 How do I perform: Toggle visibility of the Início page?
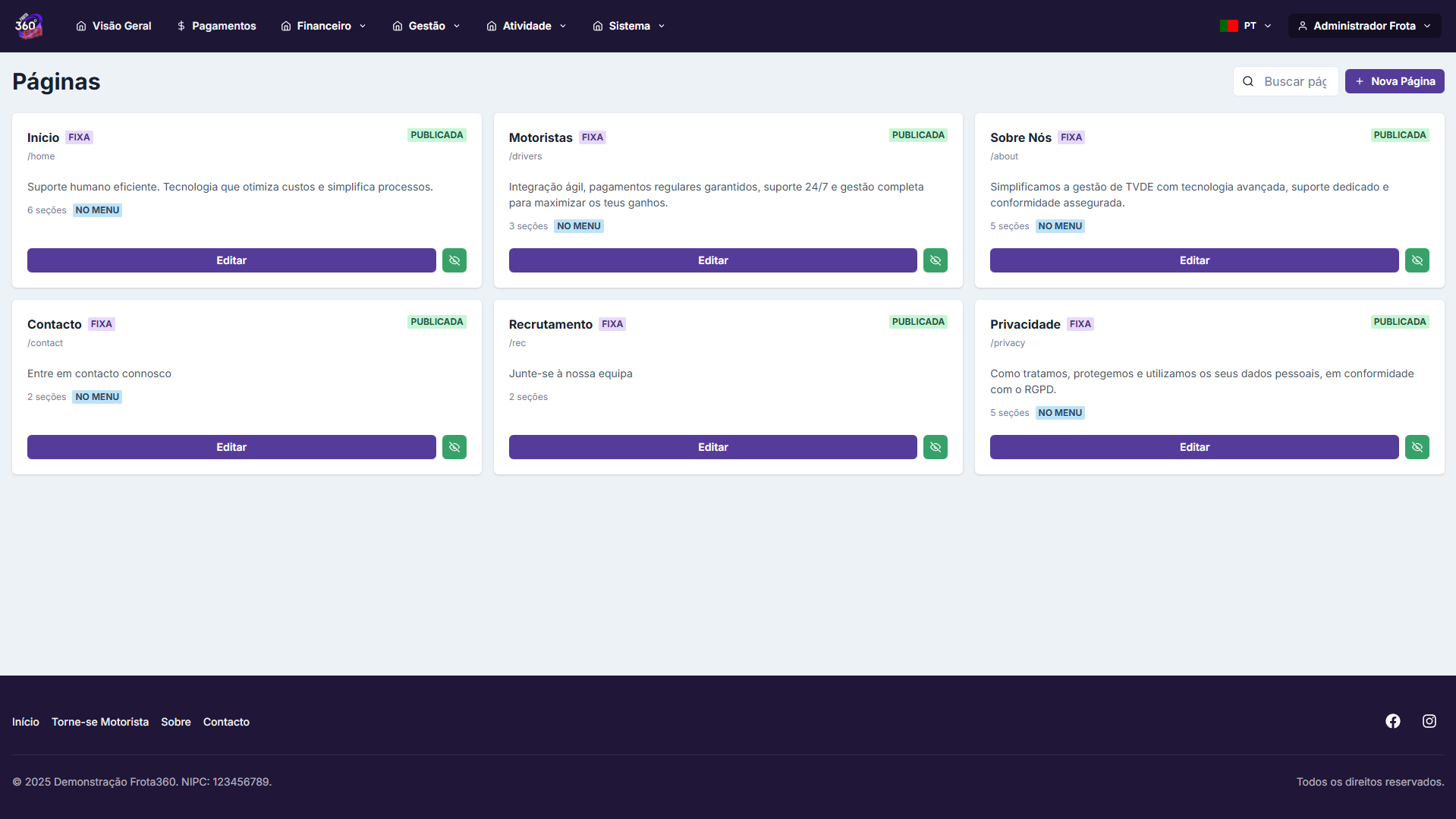click(x=454, y=260)
